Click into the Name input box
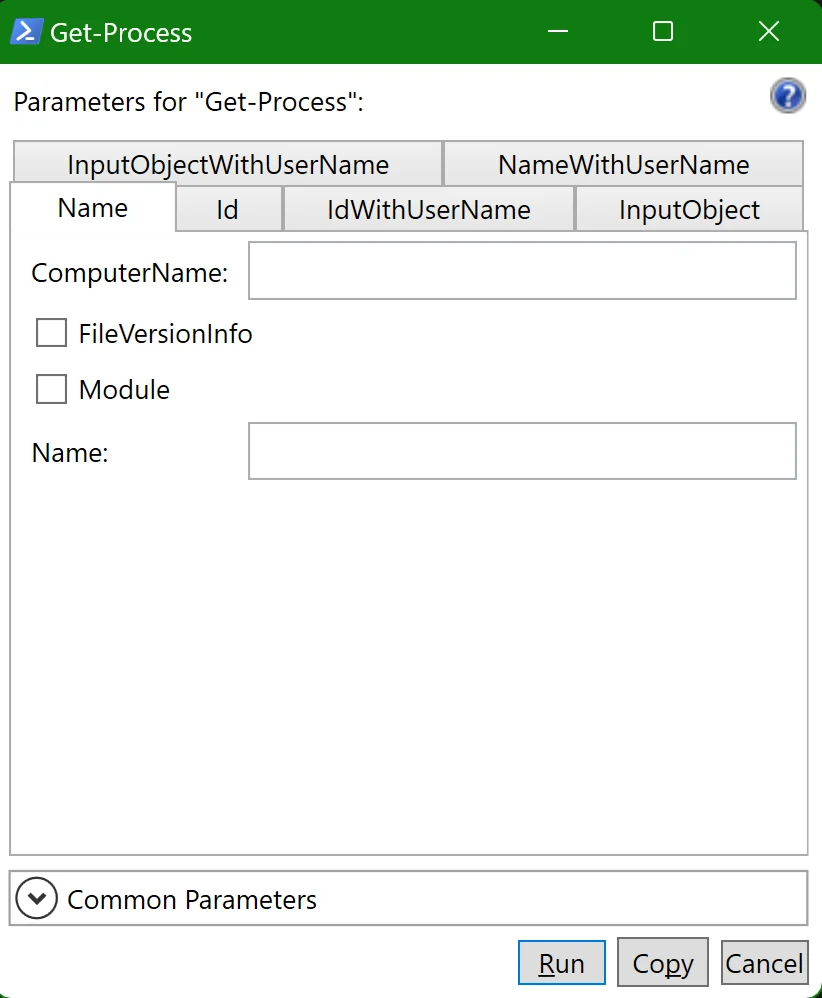822x998 pixels. point(522,451)
